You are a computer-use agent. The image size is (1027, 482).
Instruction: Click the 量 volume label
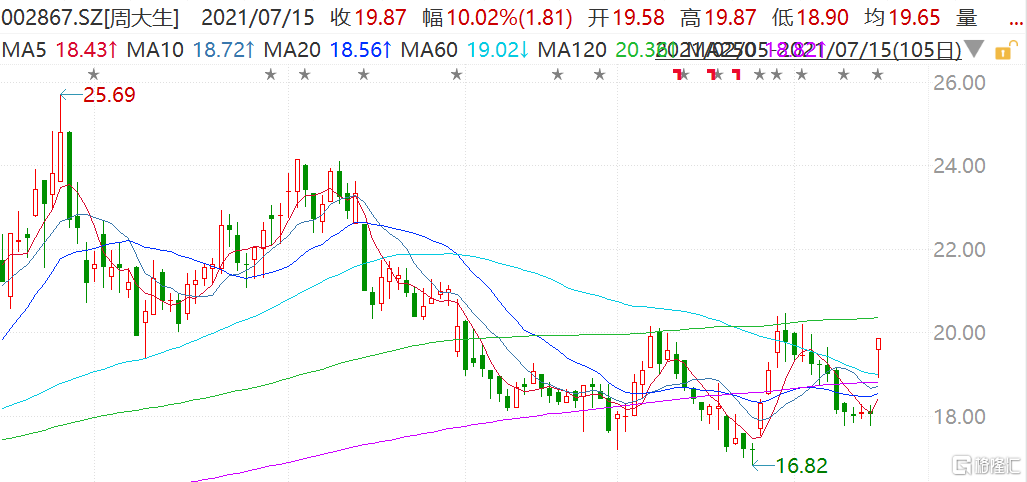click(x=967, y=18)
